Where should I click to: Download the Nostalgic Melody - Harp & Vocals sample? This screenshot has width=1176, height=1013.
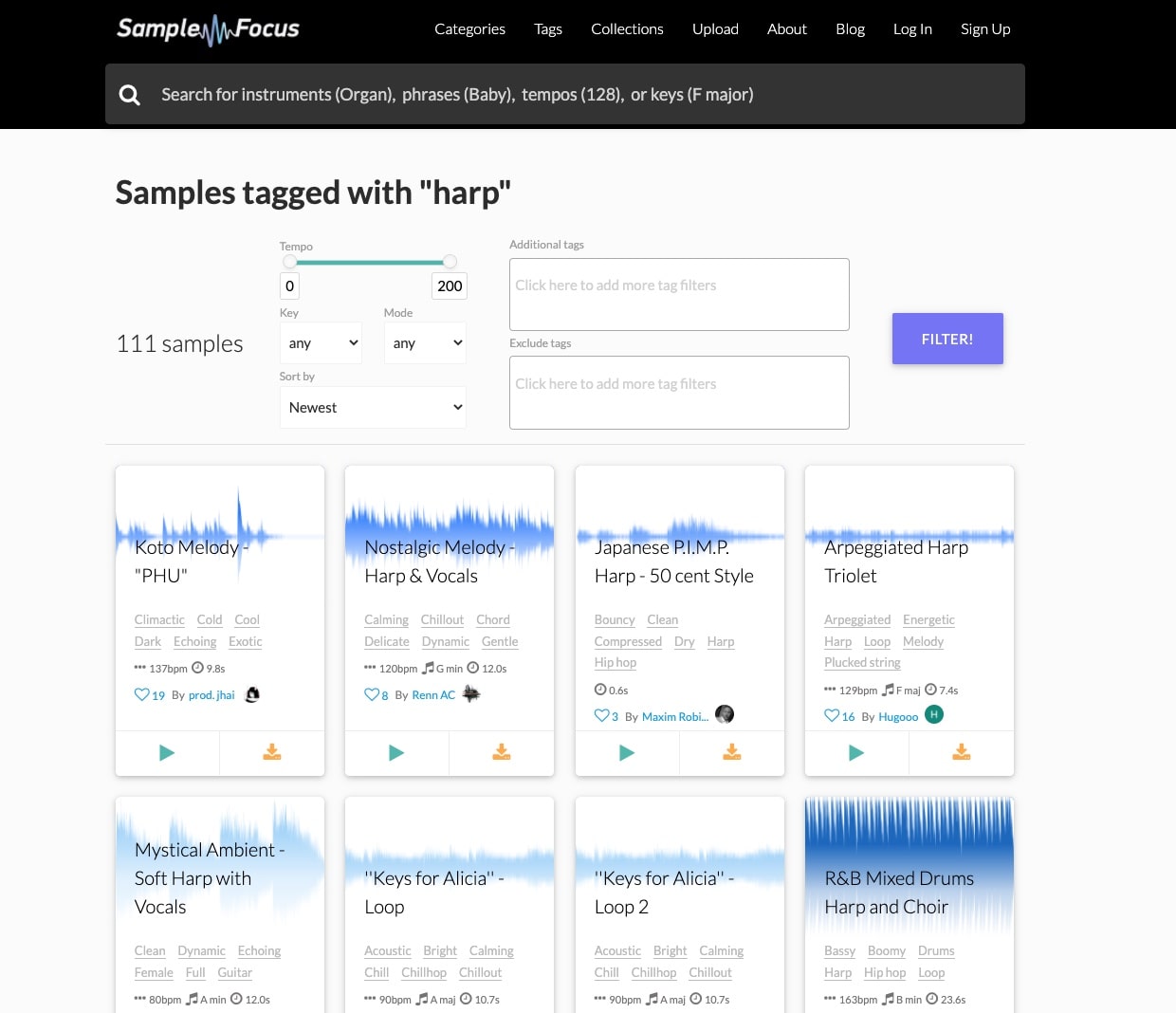pyautogui.click(x=502, y=752)
